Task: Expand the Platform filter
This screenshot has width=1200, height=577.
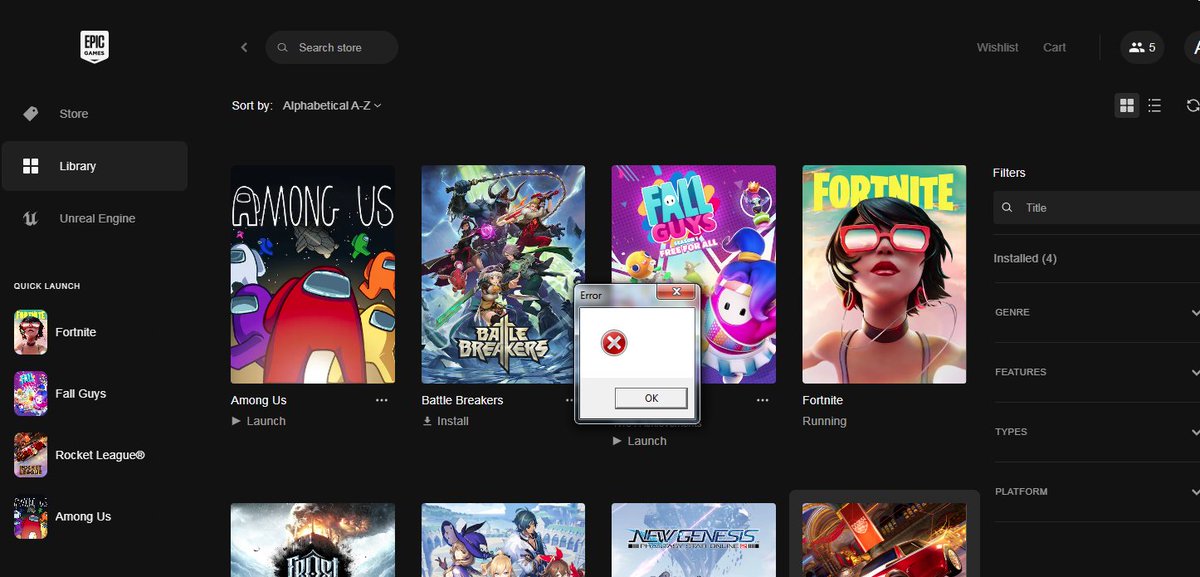Action: click(x=1097, y=492)
